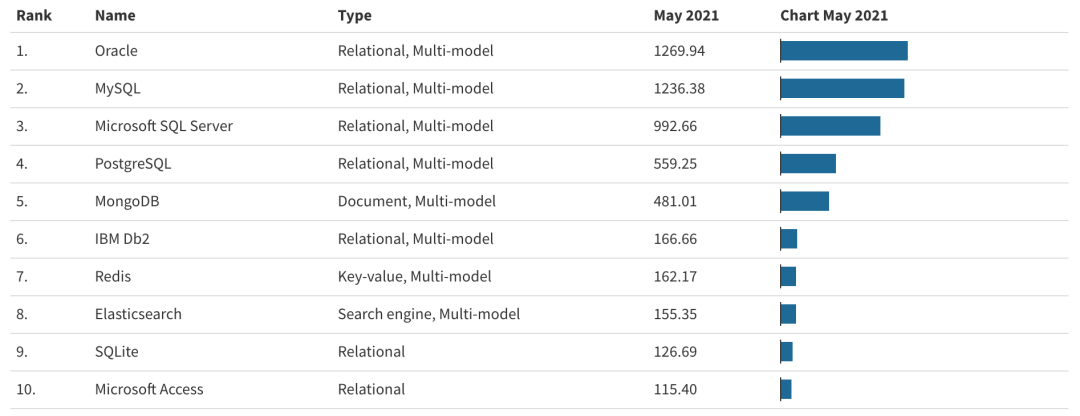Select Microsoft SQL Server row name
Screen dimensions: 1080x416
164,126
